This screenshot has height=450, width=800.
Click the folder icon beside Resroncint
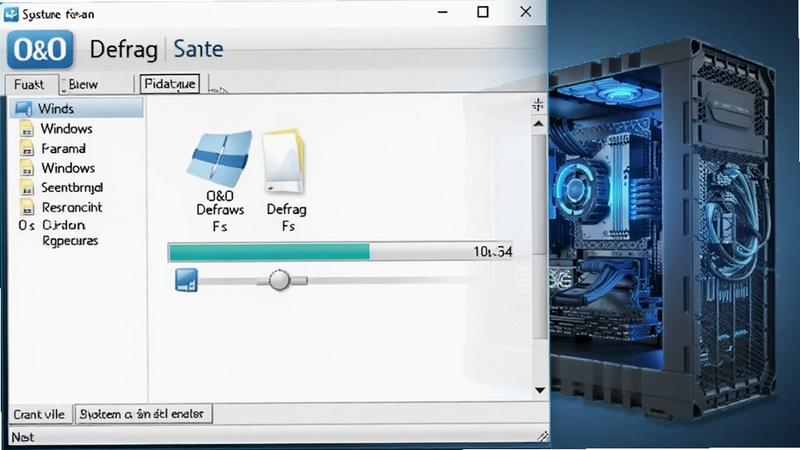[27, 207]
